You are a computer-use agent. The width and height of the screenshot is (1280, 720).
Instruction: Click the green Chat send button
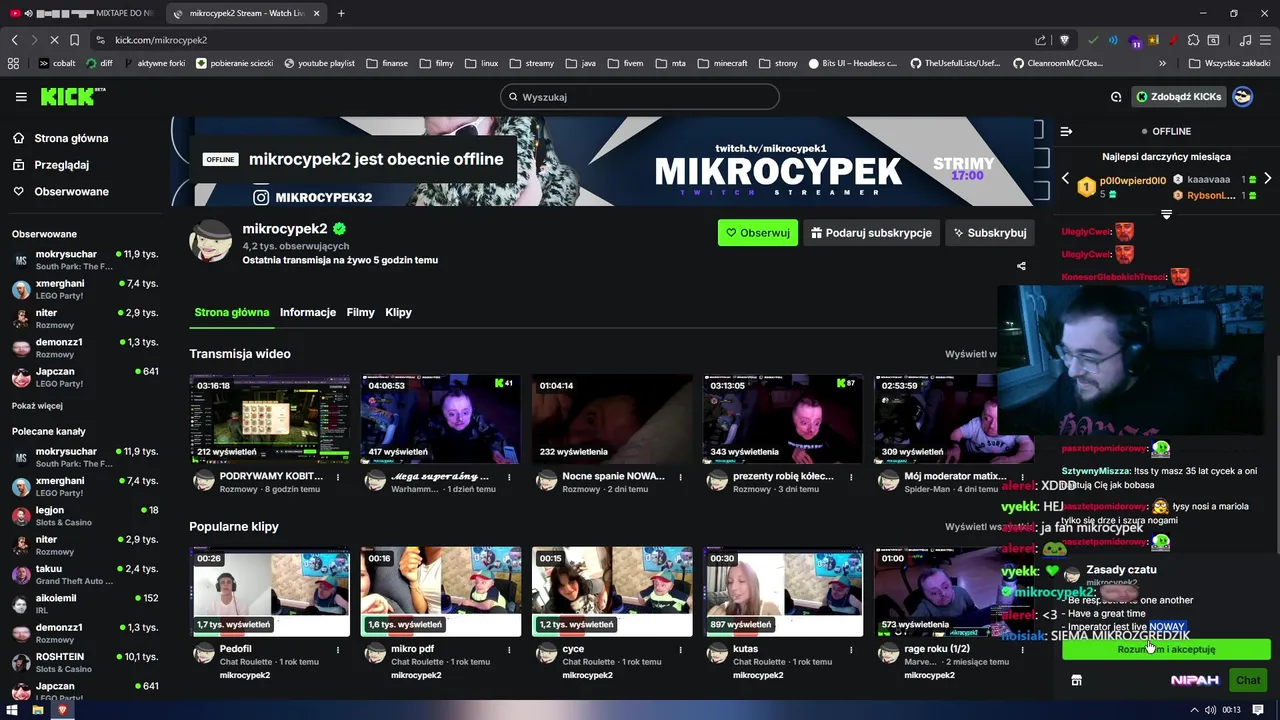tap(1248, 680)
